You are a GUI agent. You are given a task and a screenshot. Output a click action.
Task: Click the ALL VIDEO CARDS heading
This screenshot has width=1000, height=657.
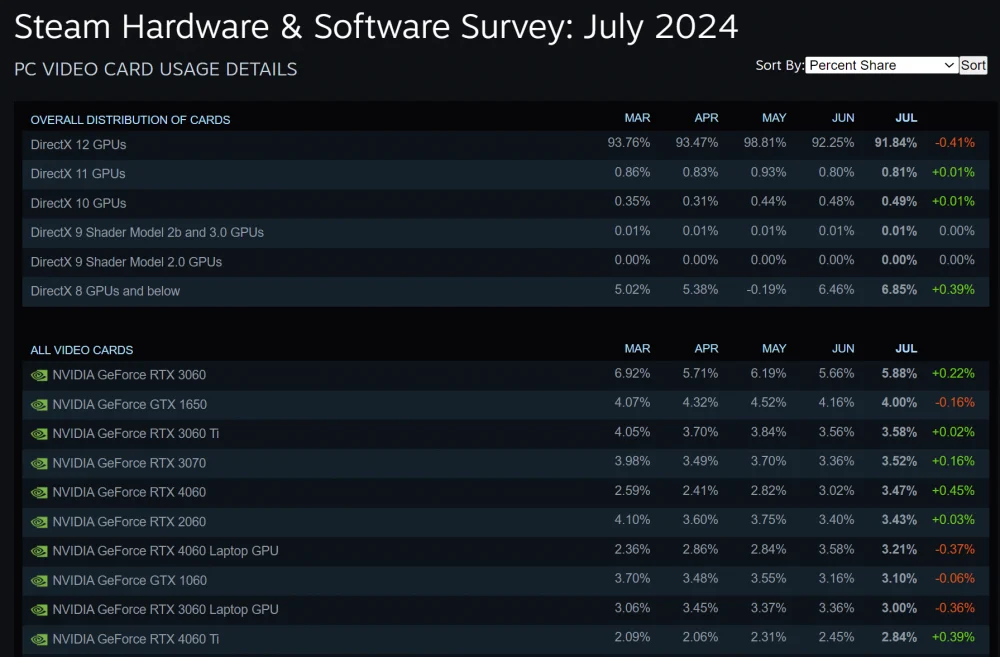[82, 350]
